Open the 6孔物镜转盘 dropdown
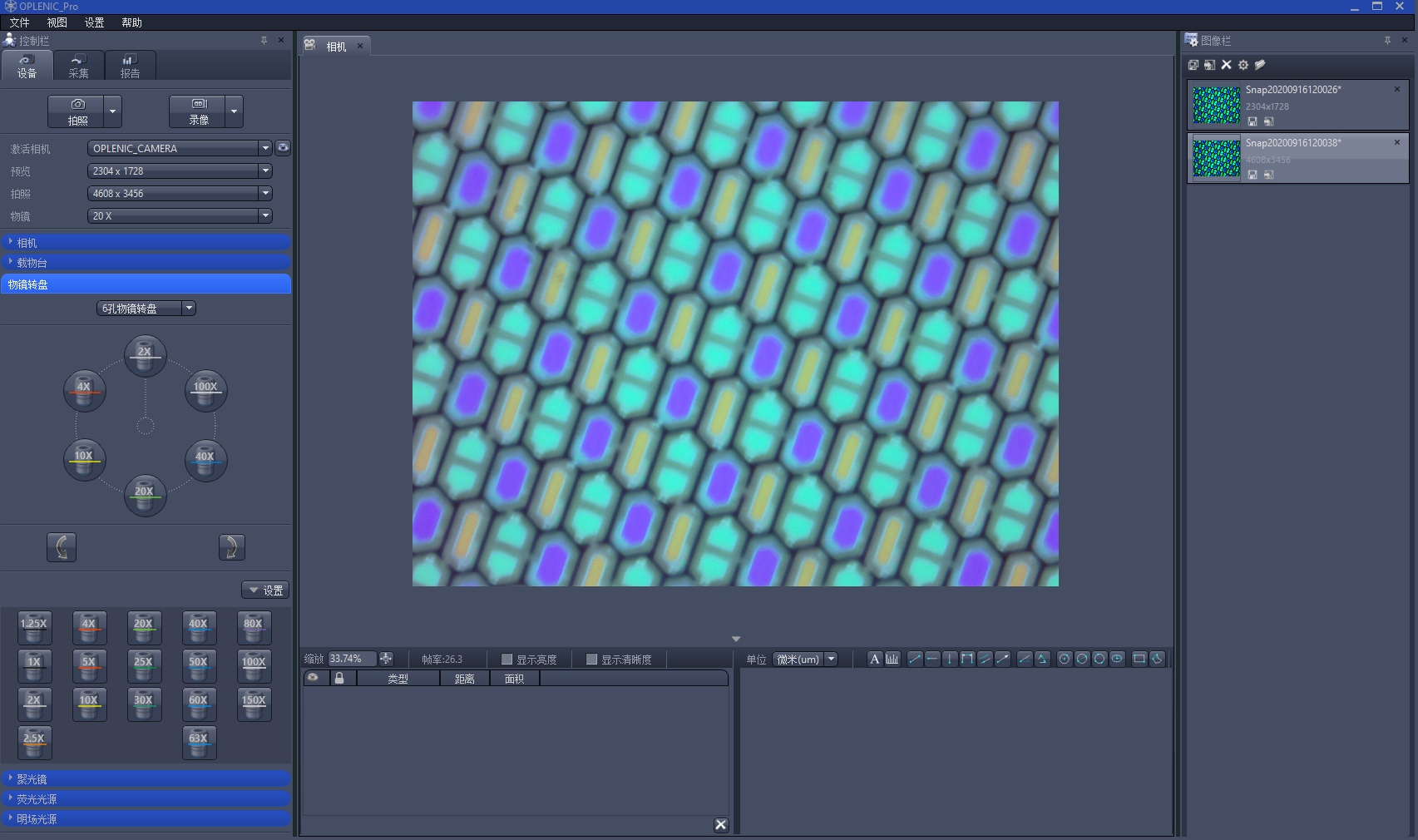Viewport: 1418px width, 840px height. tap(189, 308)
